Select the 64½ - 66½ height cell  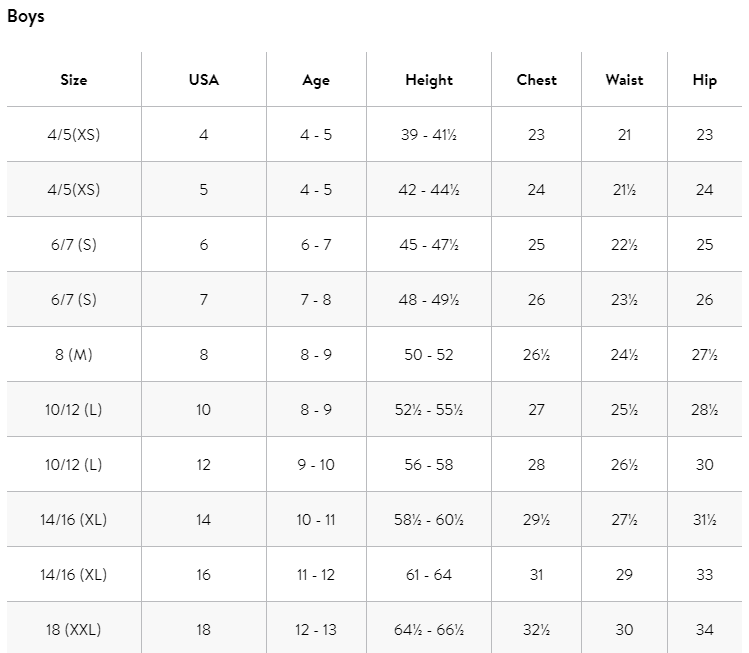[429, 630]
